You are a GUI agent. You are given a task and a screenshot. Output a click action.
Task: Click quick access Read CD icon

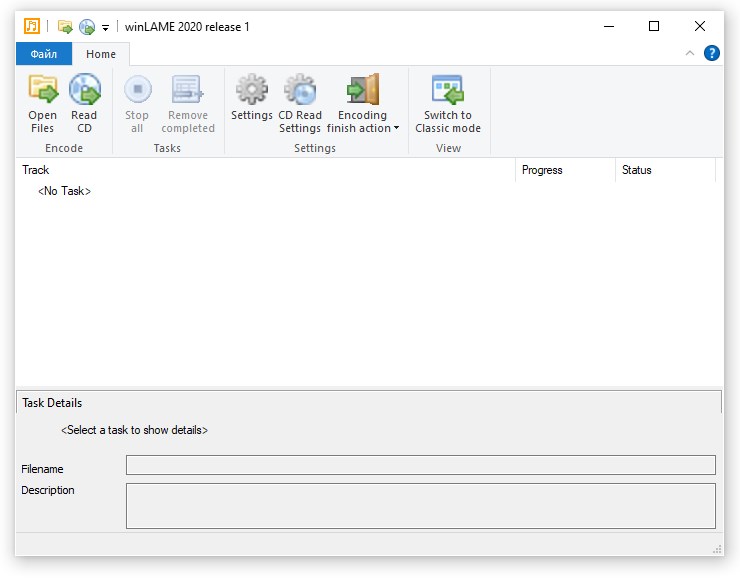pos(87,26)
